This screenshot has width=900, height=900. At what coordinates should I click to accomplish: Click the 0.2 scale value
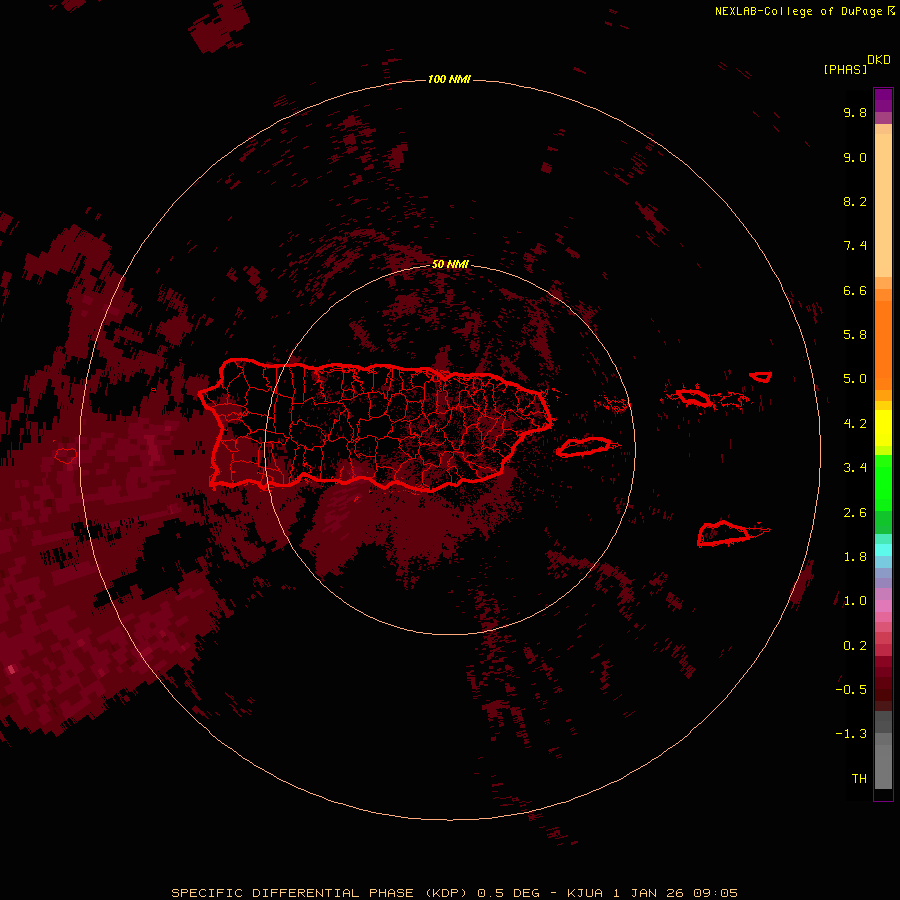coord(855,646)
